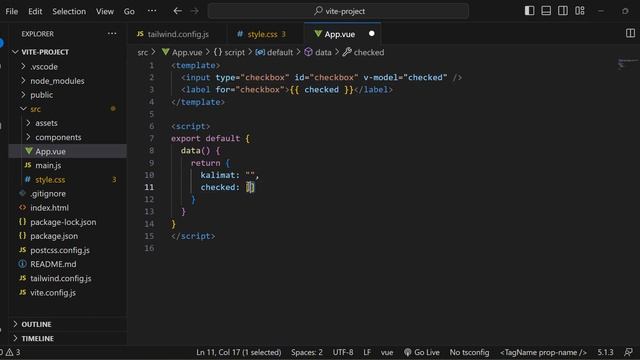This screenshot has width=640, height=360.
Task: Change end of line sequence LF
Action: tap(367, 352)
